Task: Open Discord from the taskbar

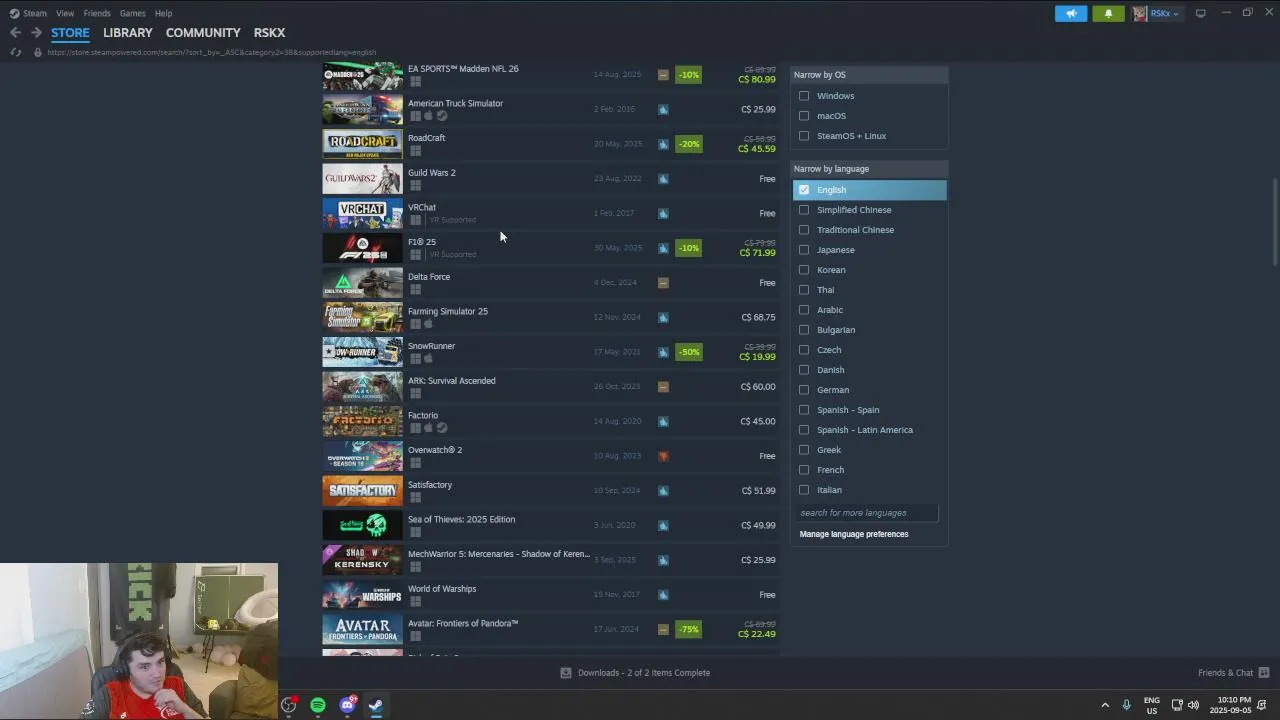Action: (347, 705)
